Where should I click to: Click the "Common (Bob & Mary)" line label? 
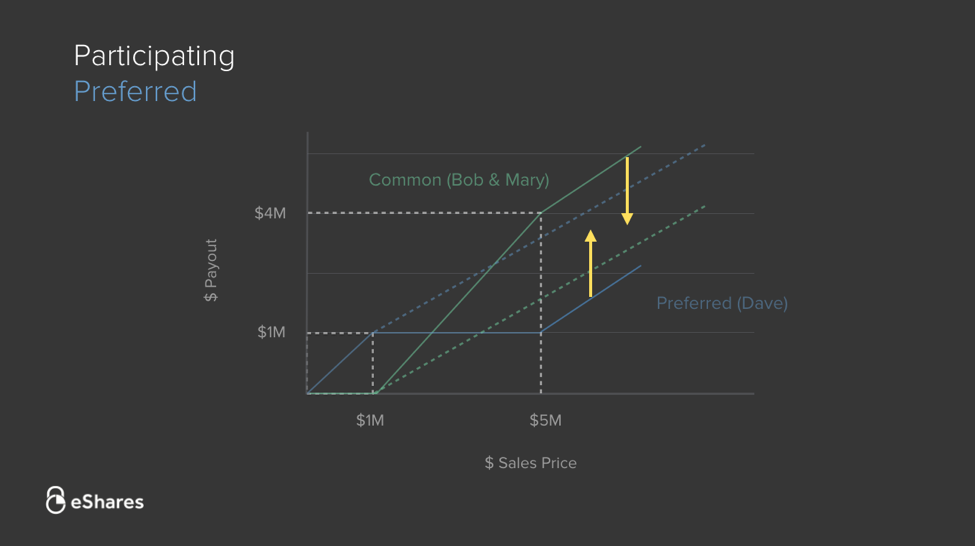click(459, 180)
